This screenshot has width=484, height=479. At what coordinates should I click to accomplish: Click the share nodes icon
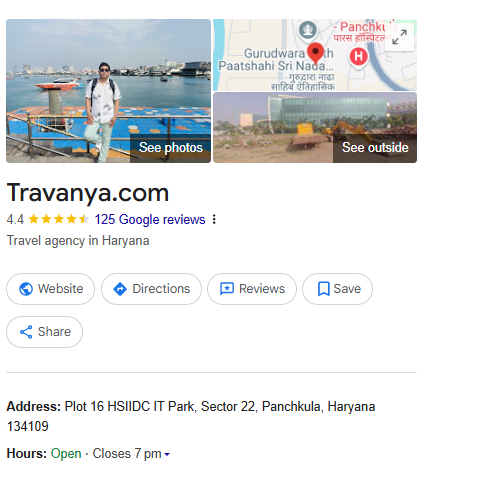pyautogui.click(x=26, y=332)
